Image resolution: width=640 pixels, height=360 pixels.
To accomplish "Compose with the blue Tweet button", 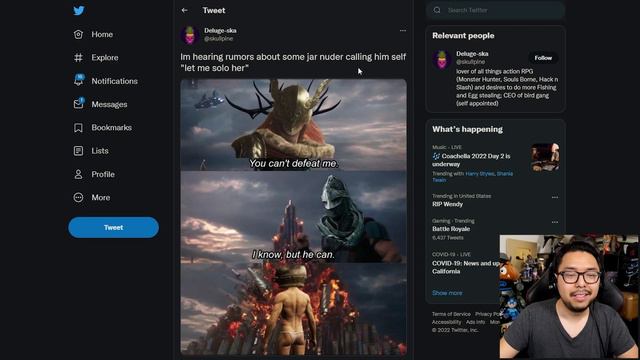I will click(x=113, y=227).
